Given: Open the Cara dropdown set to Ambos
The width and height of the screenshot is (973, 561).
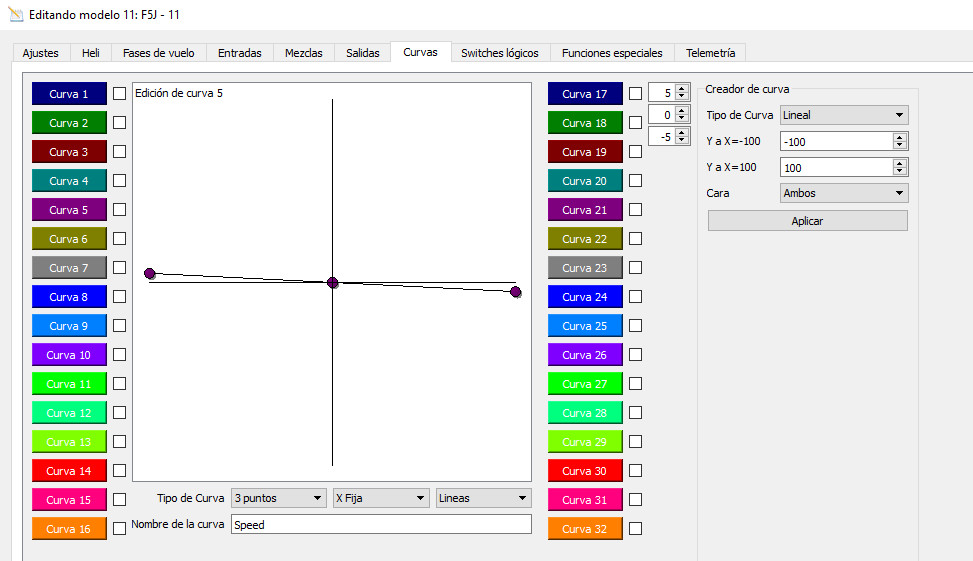Looking at the screenshot, I should 843,193.
